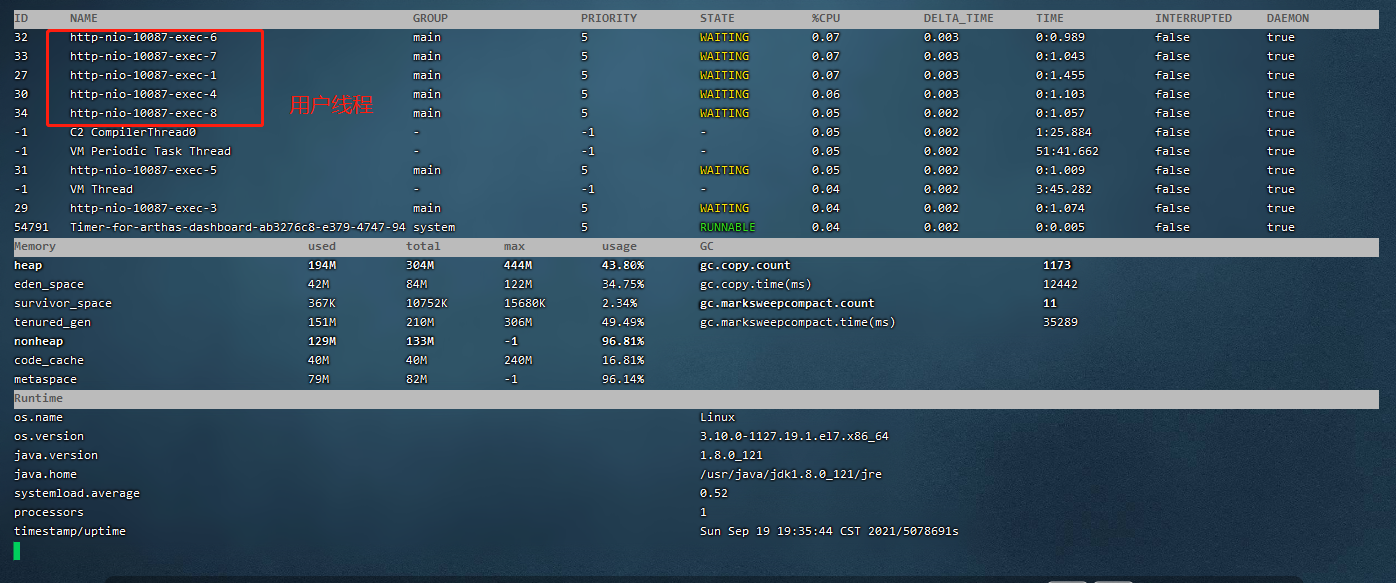Click the STATE column header to sort
Screen dimensions: 1396x583
point(716,17)
